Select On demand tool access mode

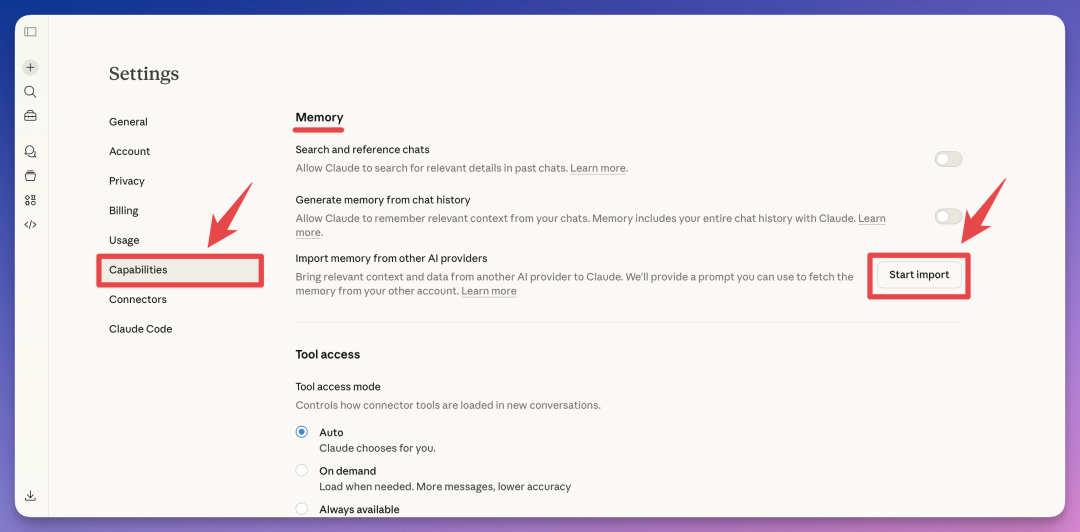[302, 471]
